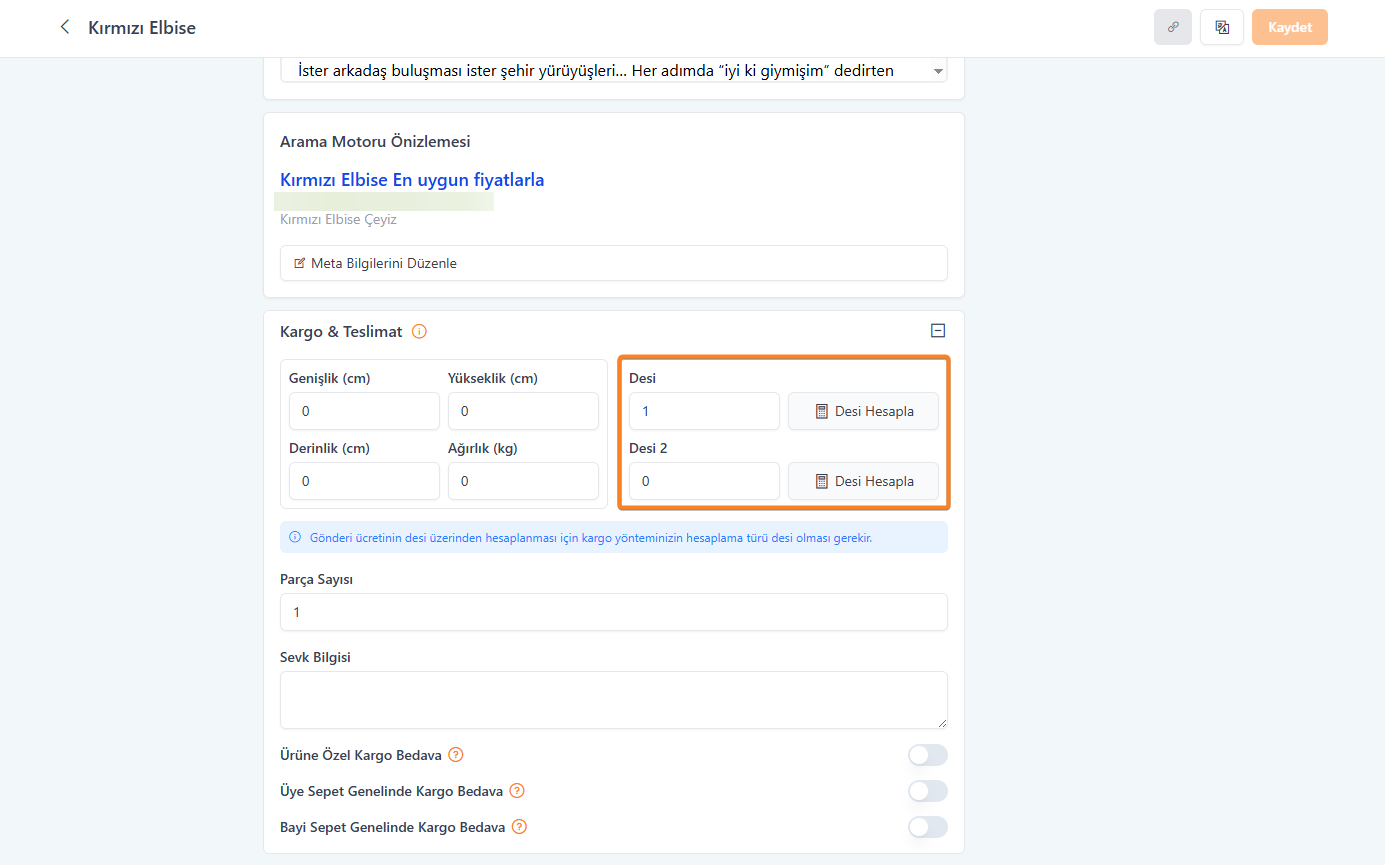Enable the Ürüne Özel Kargo Bedava switch
Image resolution: width=1385 pixels, height=865 pixels.
point(927,755)
